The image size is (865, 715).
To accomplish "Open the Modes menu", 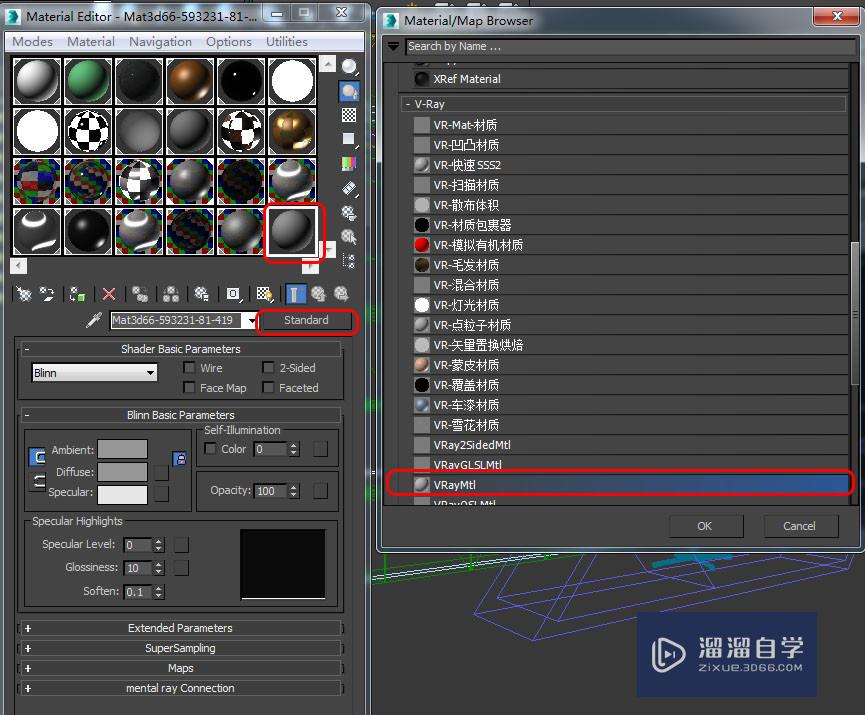I will (x=33, y=42).
